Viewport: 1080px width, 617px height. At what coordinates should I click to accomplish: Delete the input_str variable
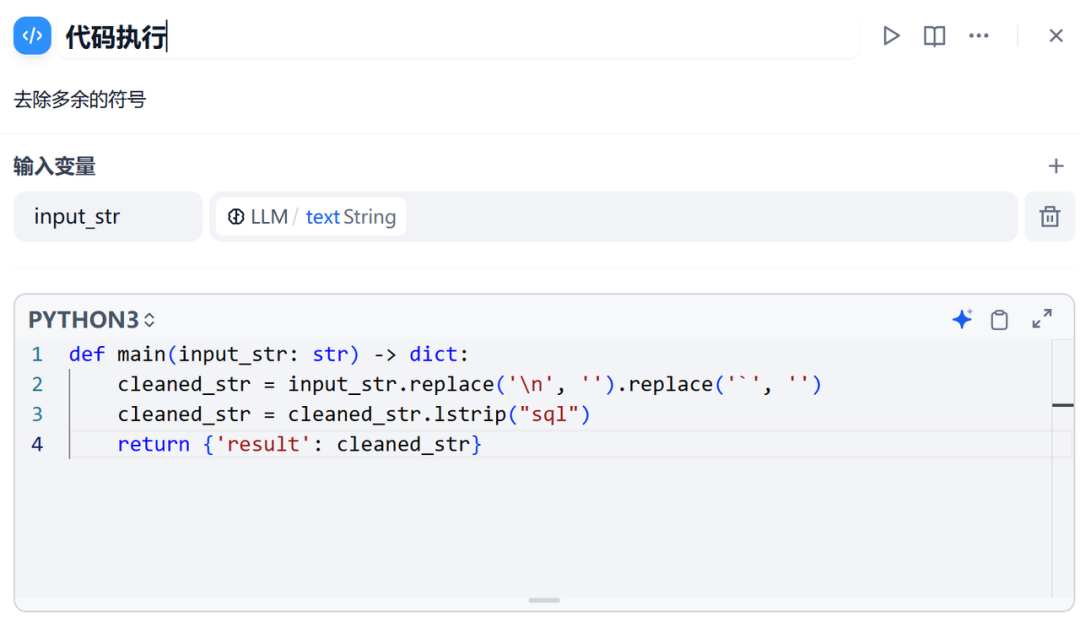[x=1050, y=216]
